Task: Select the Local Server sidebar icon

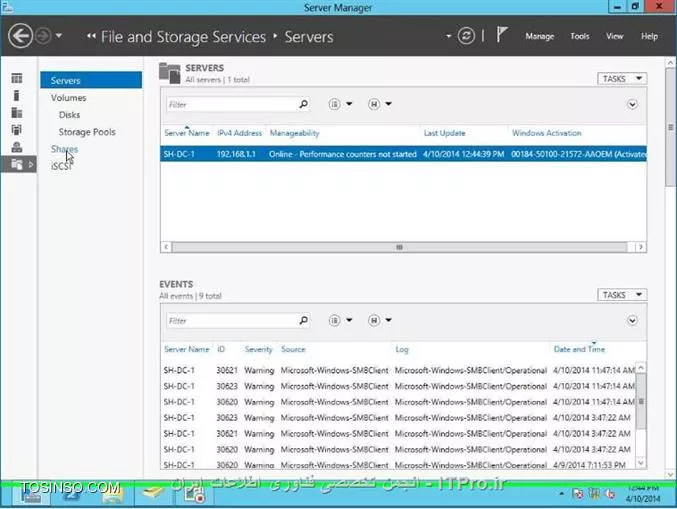Action: pos(17,95)
